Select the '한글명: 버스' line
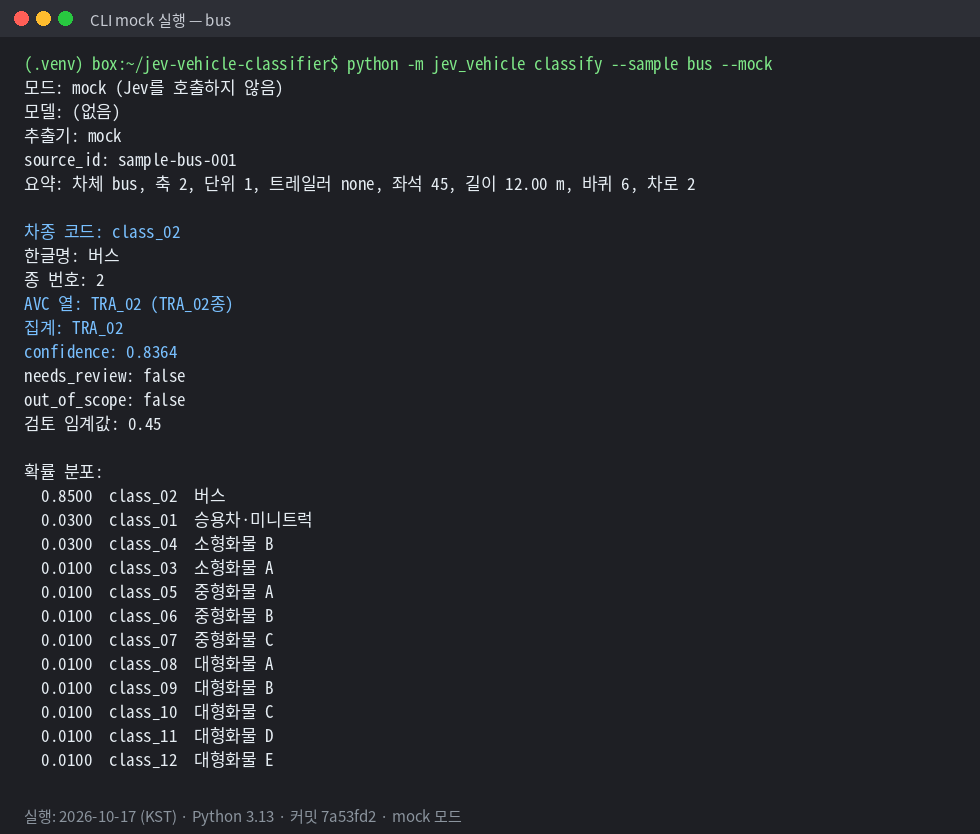Screen dimensions: 980x834 pos(72,256)
